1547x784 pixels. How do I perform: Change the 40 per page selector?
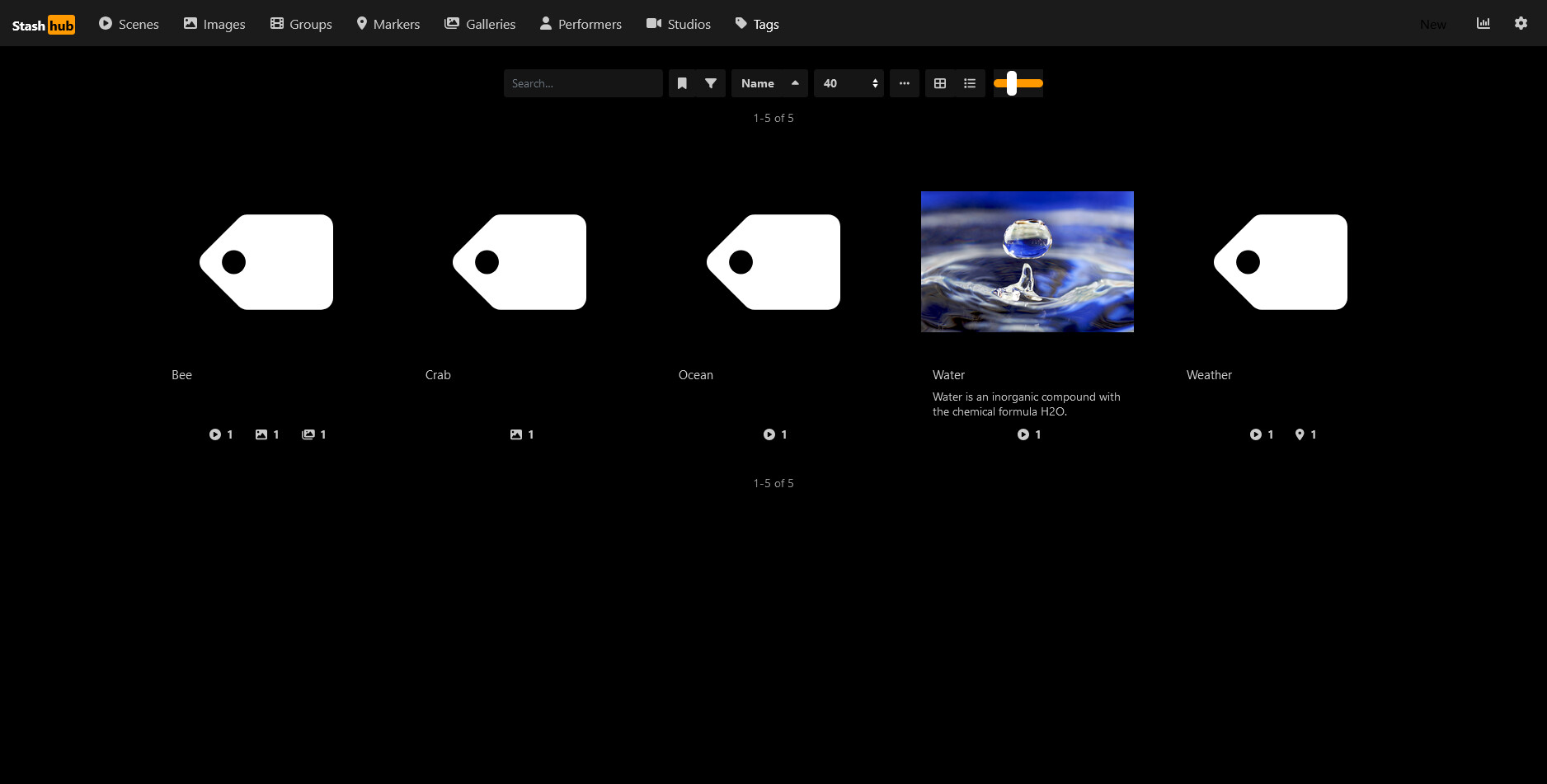849,83
